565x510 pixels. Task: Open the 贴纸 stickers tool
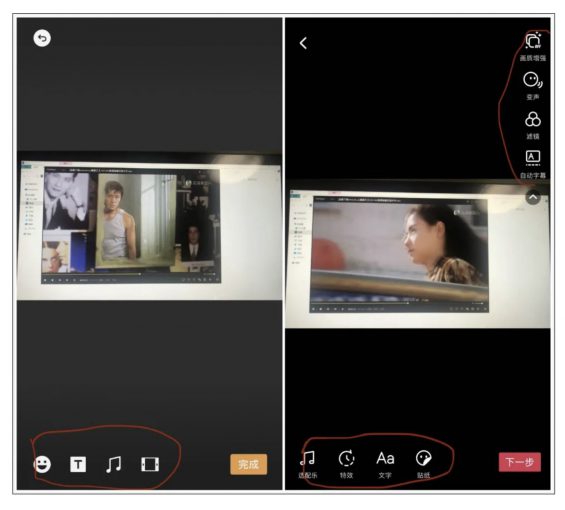[x=423, y=465]
